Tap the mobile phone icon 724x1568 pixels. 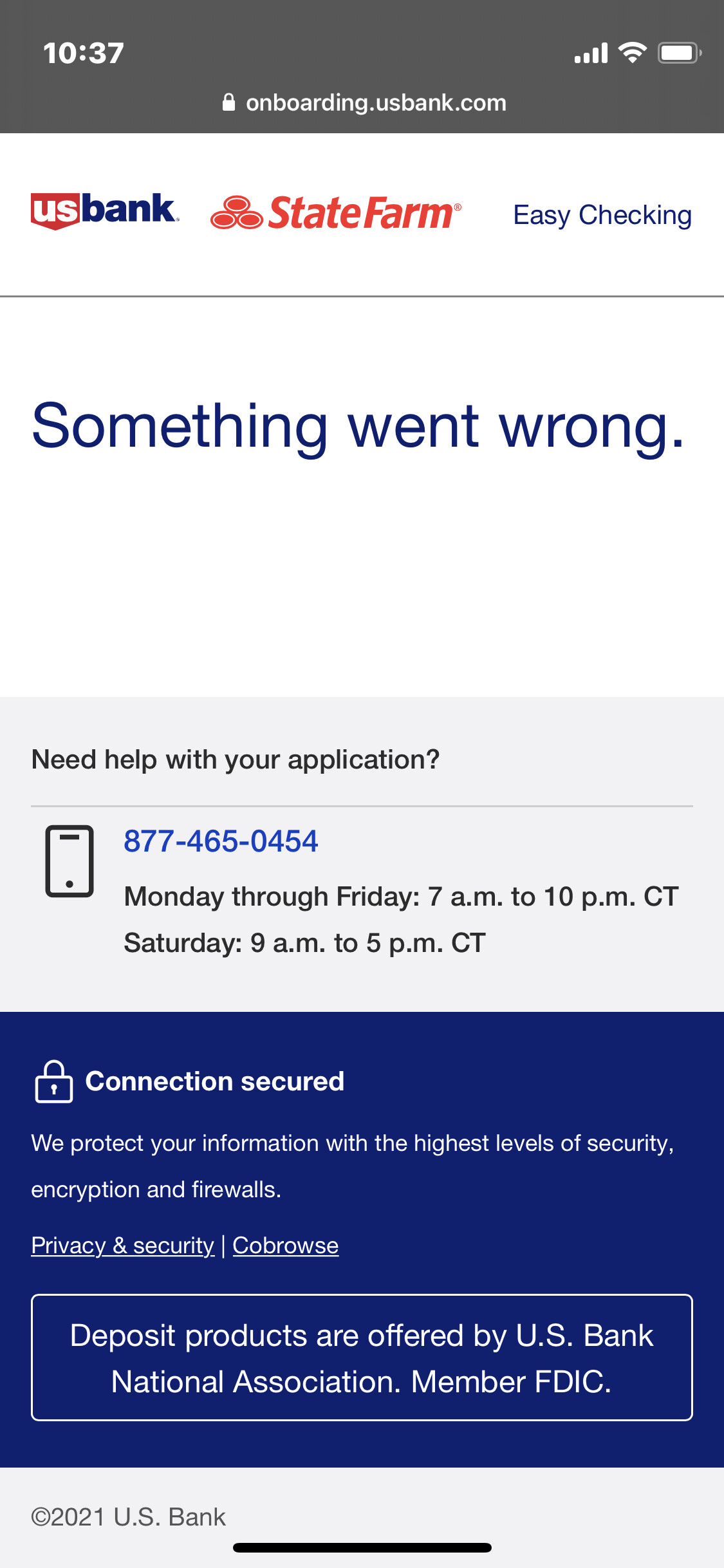click(x=70, y=861)
